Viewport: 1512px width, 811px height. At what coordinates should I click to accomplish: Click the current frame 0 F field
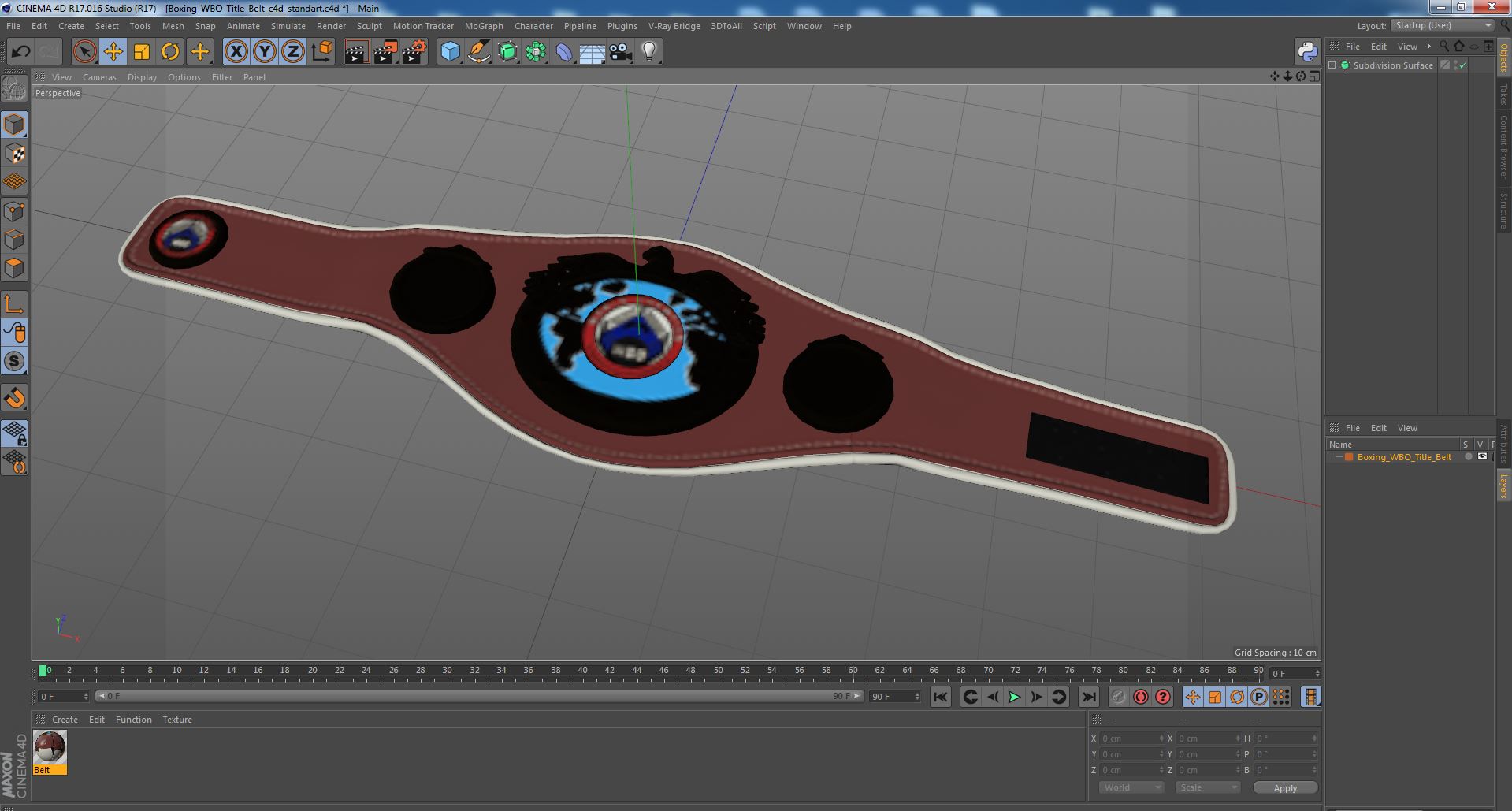[64, 697]
